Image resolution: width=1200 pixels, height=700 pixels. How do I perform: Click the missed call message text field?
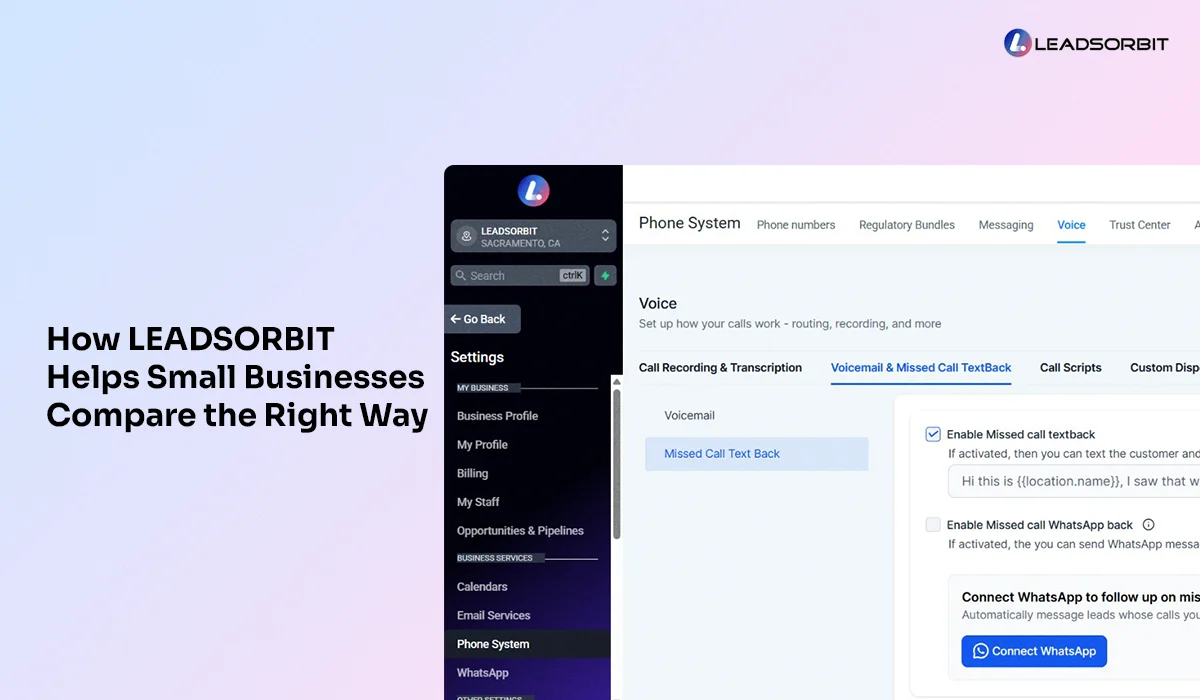pyautogui.click(x=1074, y=481)
